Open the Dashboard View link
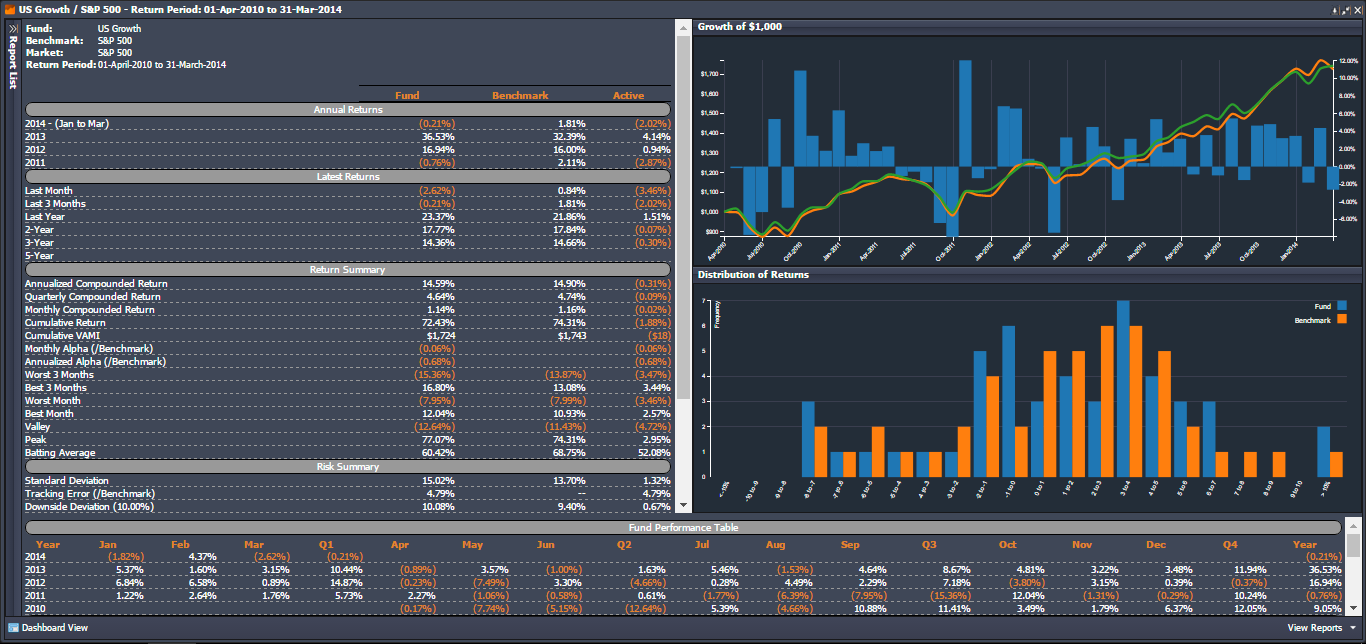This screenshot has height=644, width=1366. 54,628
